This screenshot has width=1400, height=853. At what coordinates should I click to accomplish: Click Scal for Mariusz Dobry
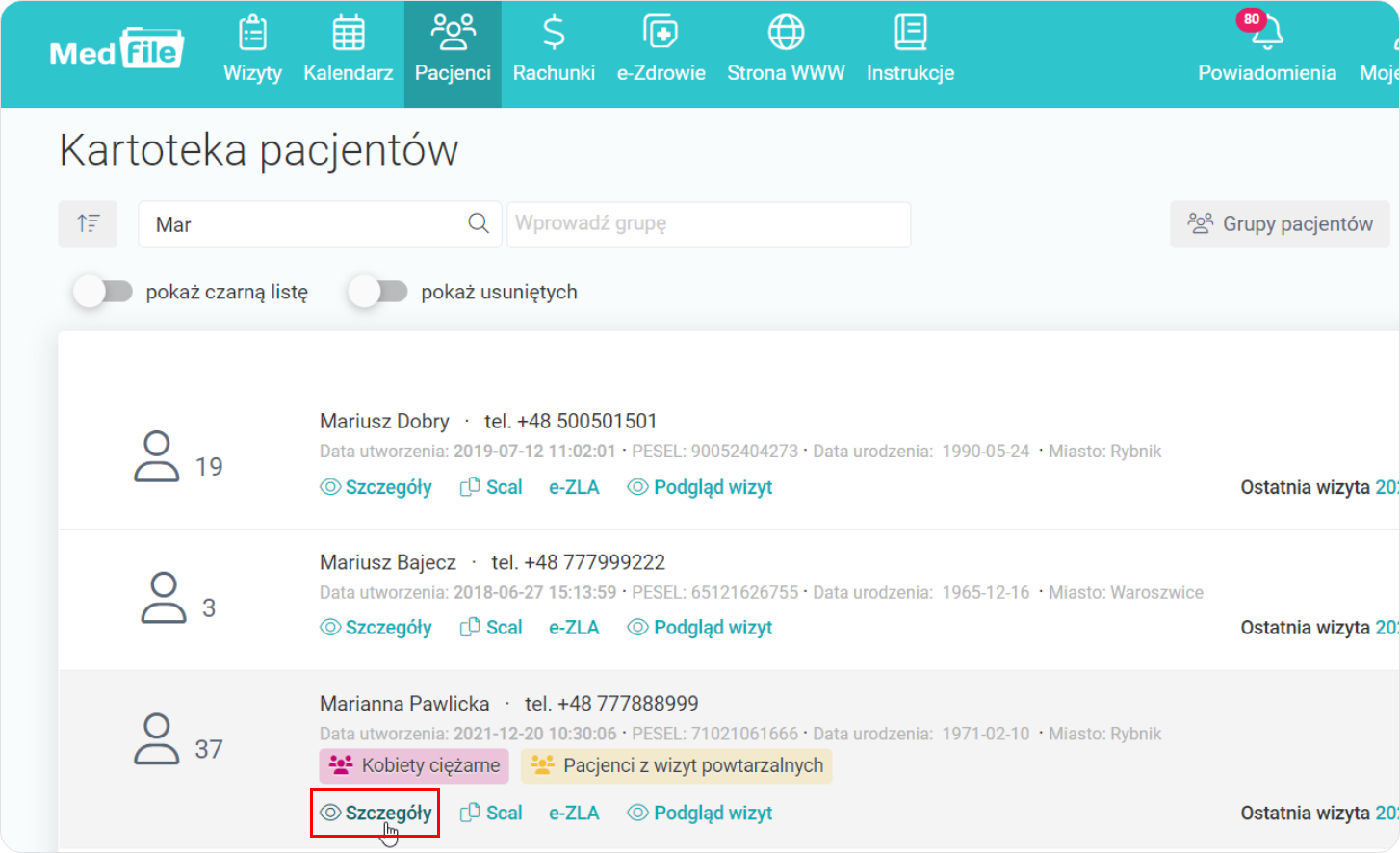pos(491,487)
